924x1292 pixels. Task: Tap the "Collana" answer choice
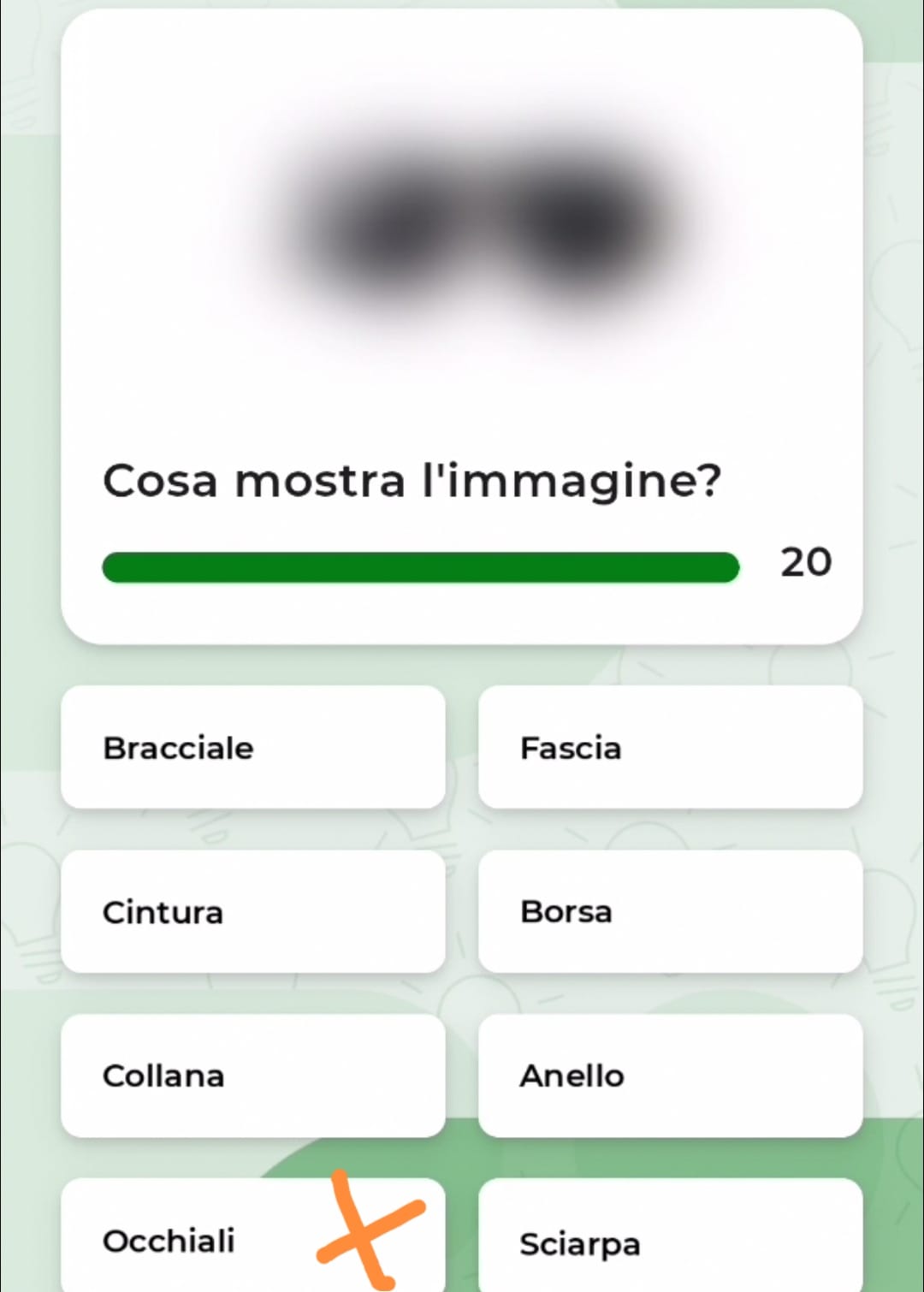coord(253,1076)
